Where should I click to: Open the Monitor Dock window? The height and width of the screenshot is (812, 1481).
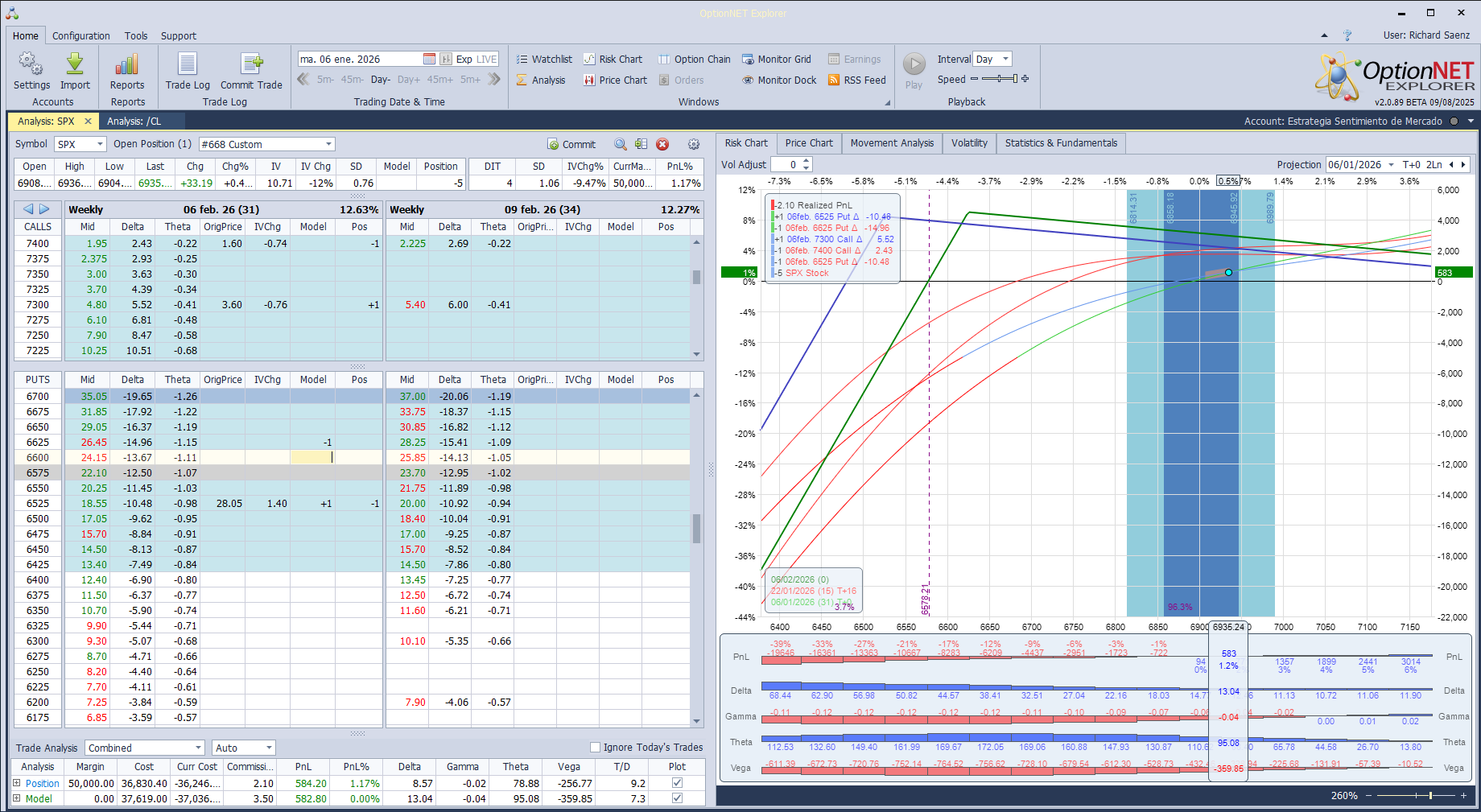tap(779, 80)
